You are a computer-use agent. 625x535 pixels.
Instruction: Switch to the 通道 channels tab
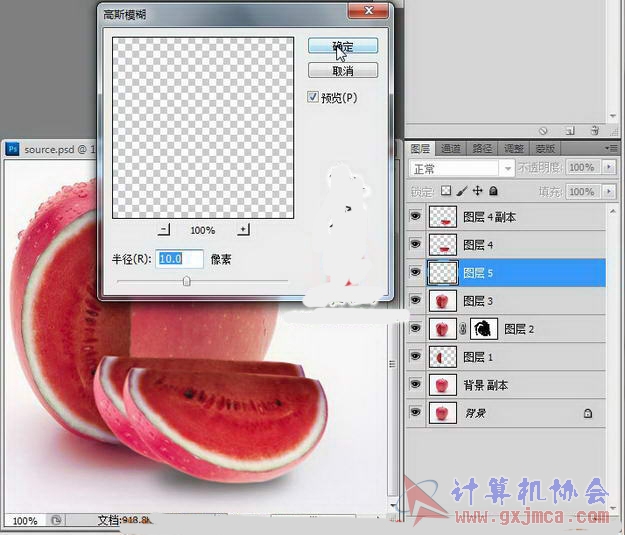coord(451,148)
